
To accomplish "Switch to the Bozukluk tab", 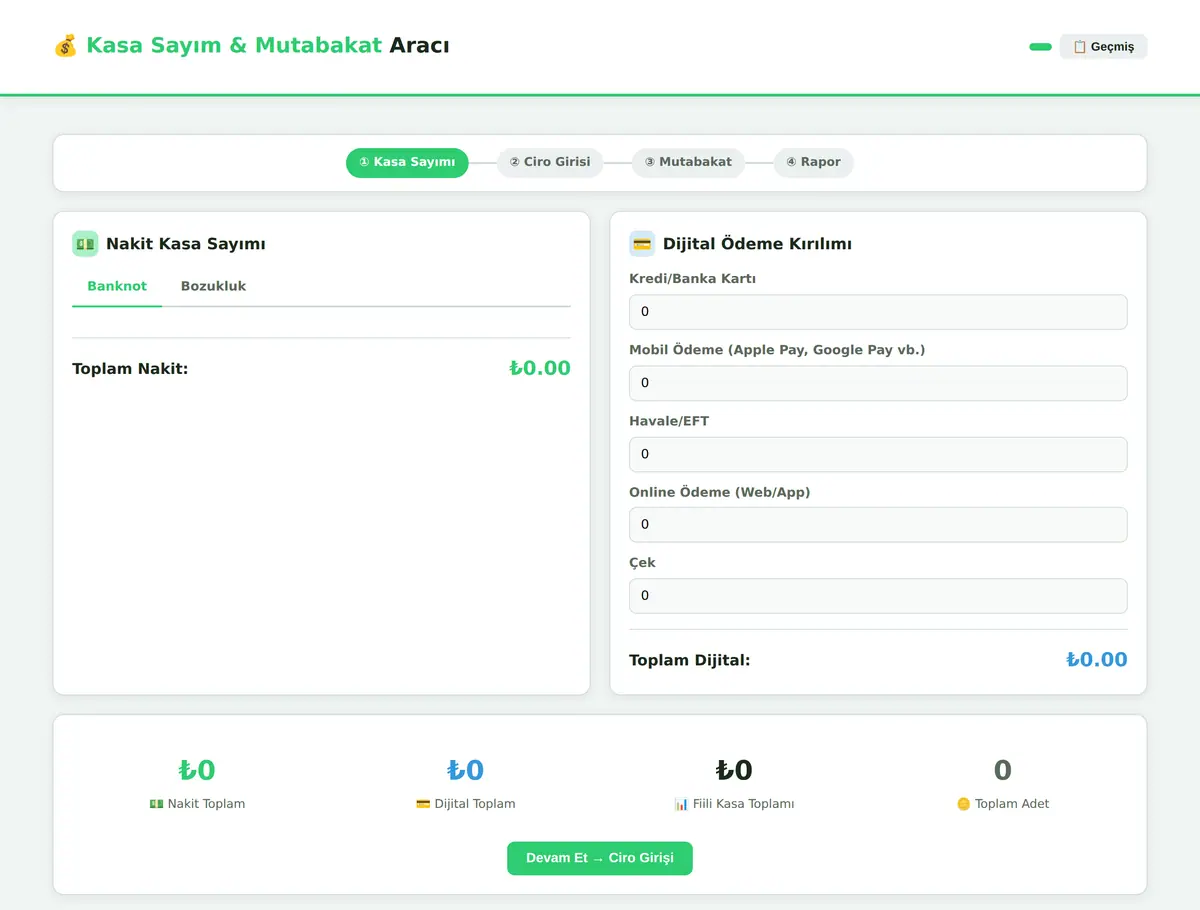I will coord(213,286).
